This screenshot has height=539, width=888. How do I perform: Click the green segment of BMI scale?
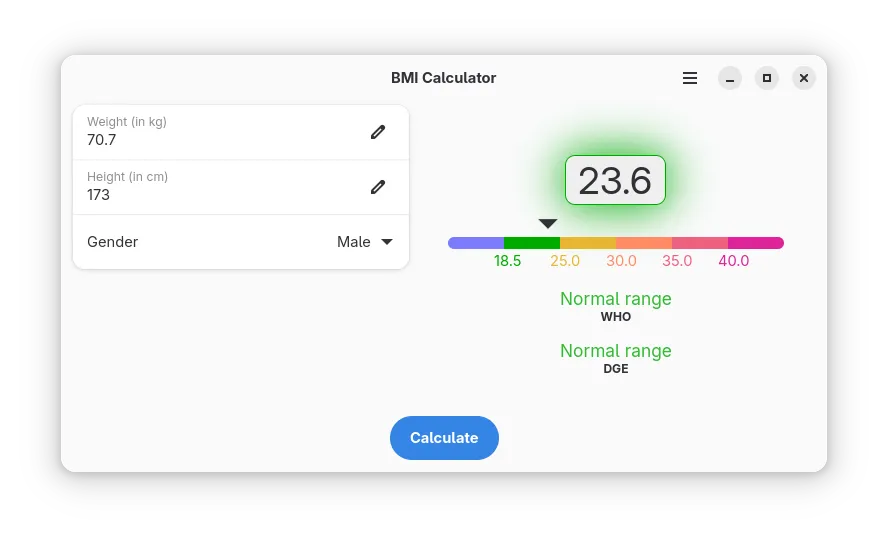pos(532,243)
